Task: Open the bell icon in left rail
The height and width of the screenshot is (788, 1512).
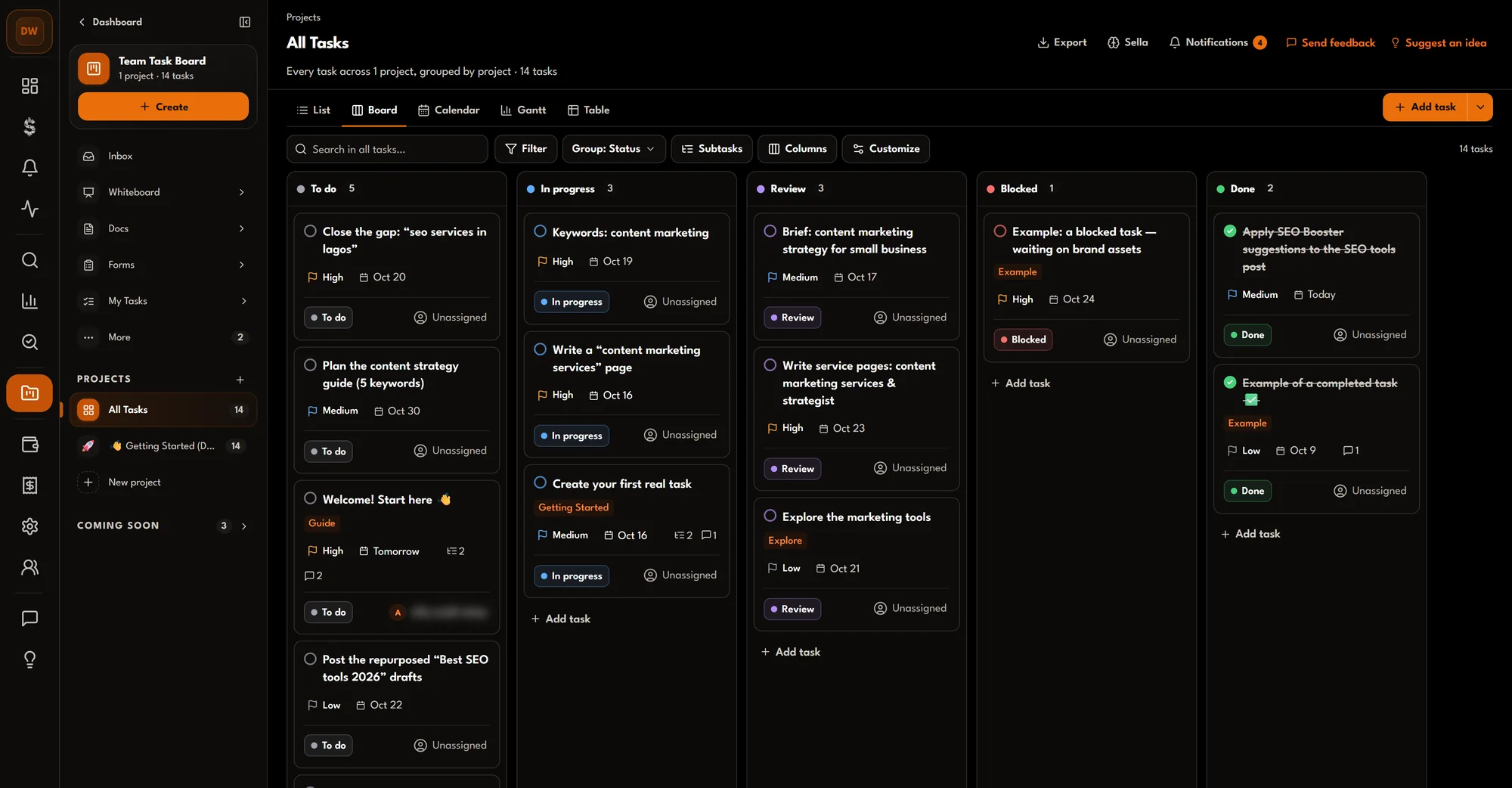Action: point(29,167)
